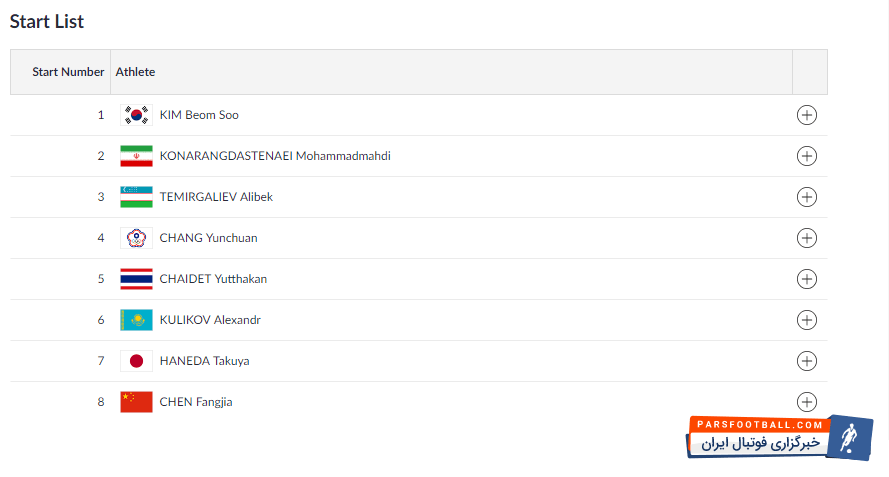
Task: Expand the KULIKOV Alexandr entry
Action: (806, 320)
